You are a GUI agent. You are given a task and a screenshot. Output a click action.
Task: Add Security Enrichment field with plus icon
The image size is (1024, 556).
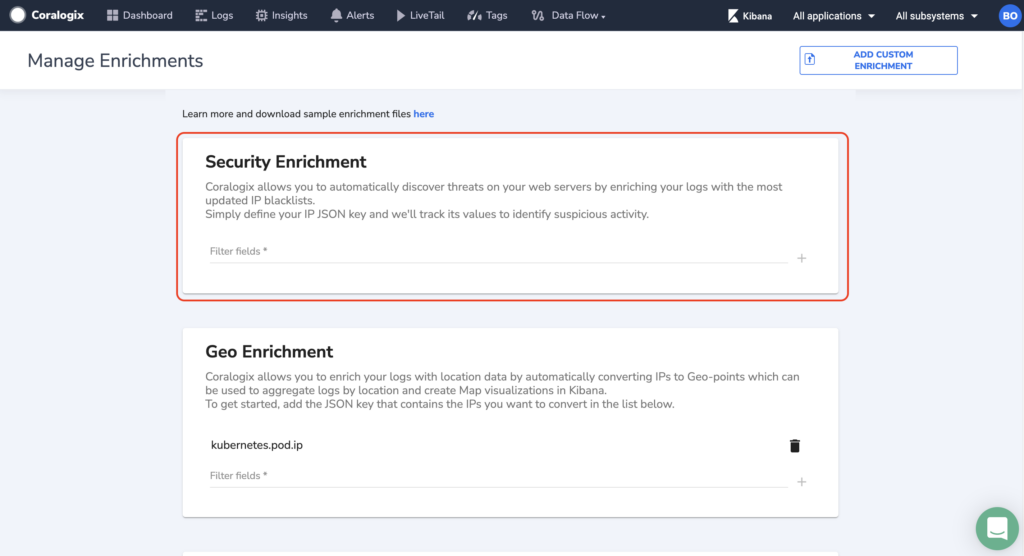tap(801, 258)
